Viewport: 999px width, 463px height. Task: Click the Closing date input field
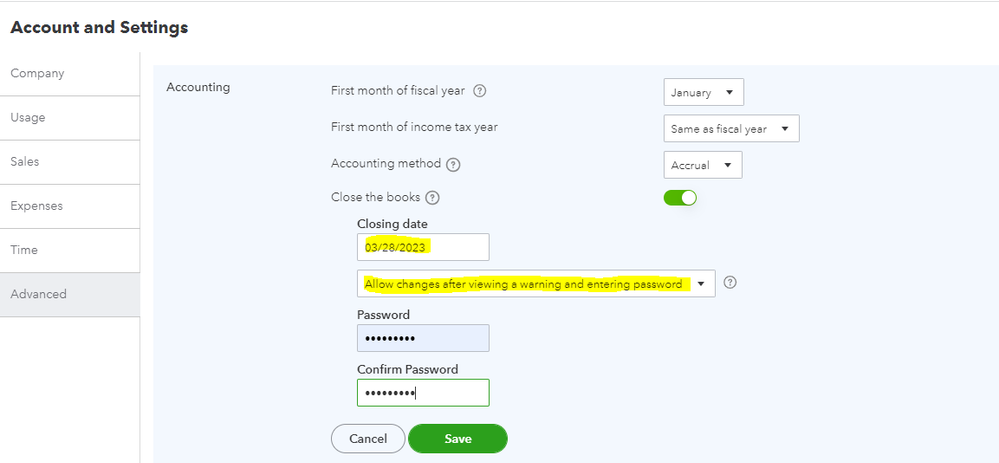(x=423, y=247)
